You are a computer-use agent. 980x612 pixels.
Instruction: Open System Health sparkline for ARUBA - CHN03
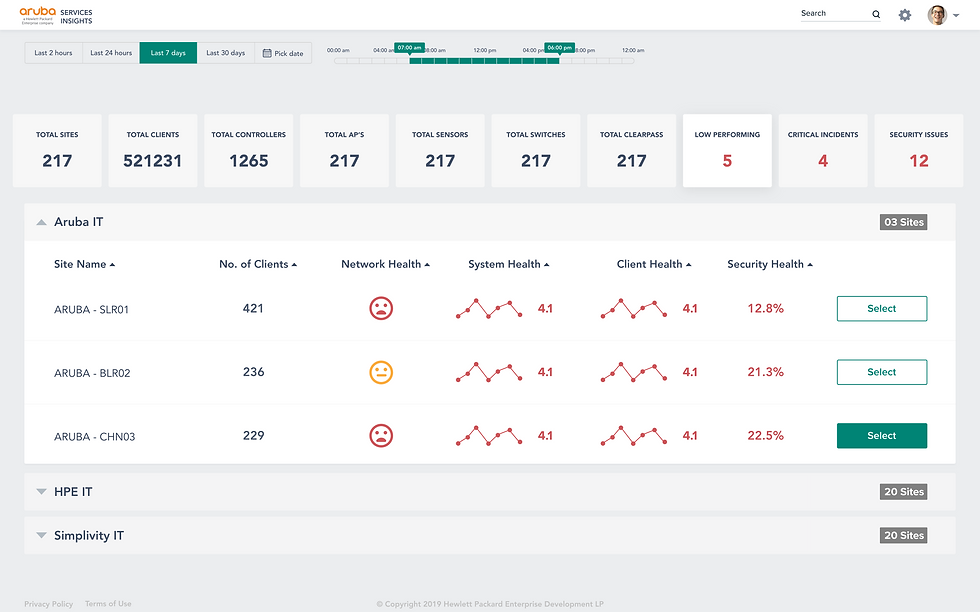(489, 436)
